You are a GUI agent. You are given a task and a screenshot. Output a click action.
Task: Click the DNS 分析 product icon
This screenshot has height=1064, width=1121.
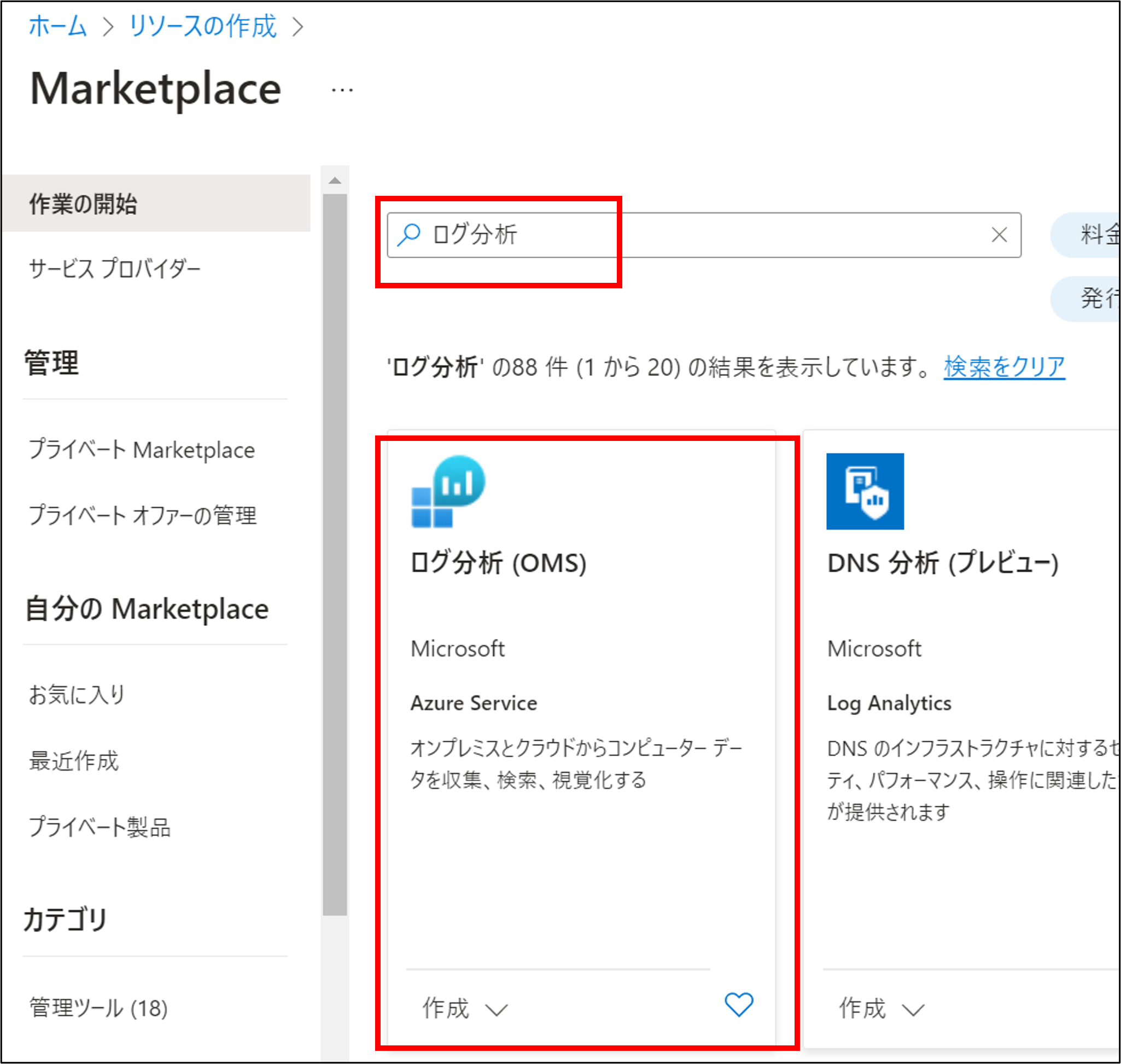tap(865, 491)
